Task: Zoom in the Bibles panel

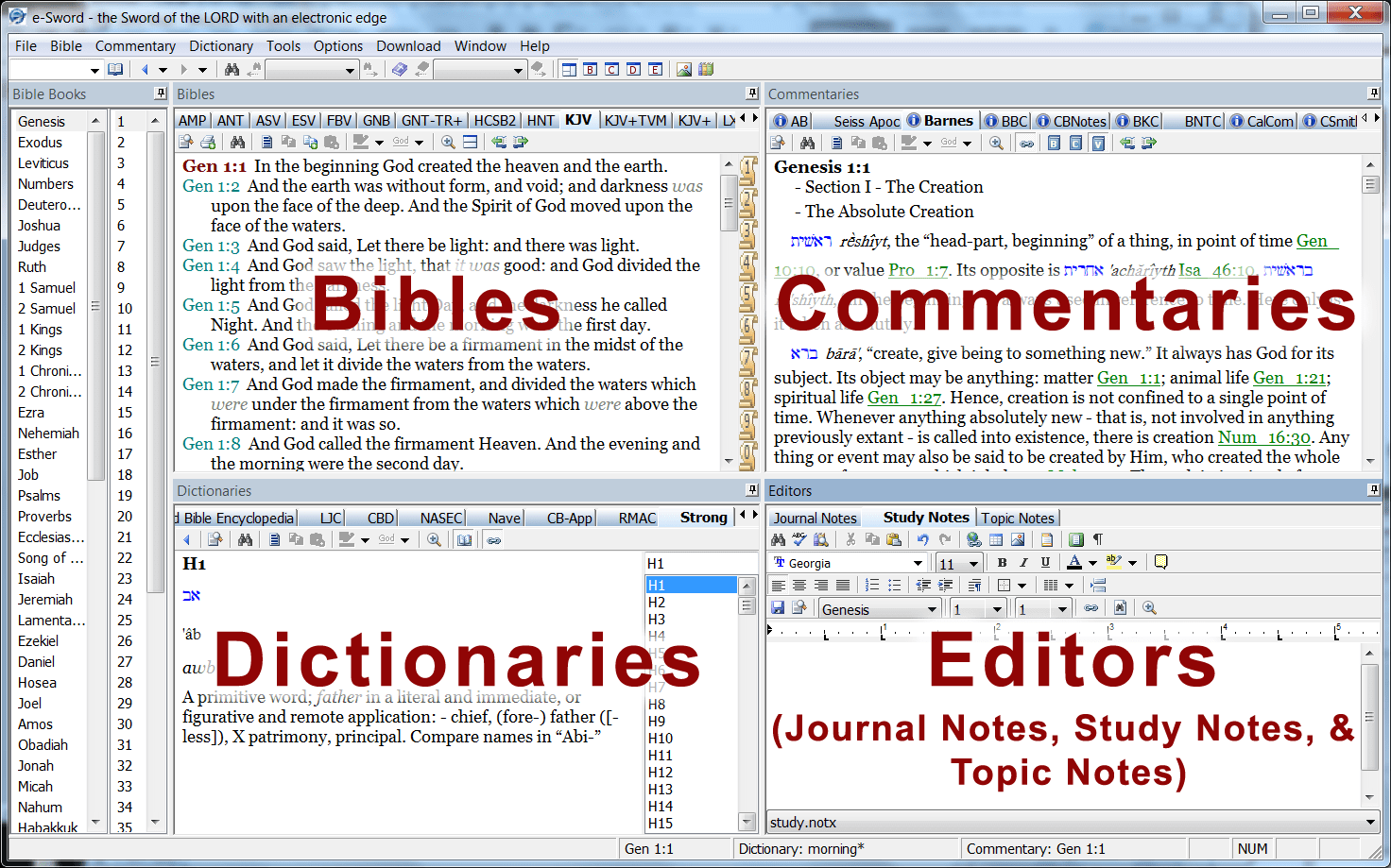Action: coord(448,142)
